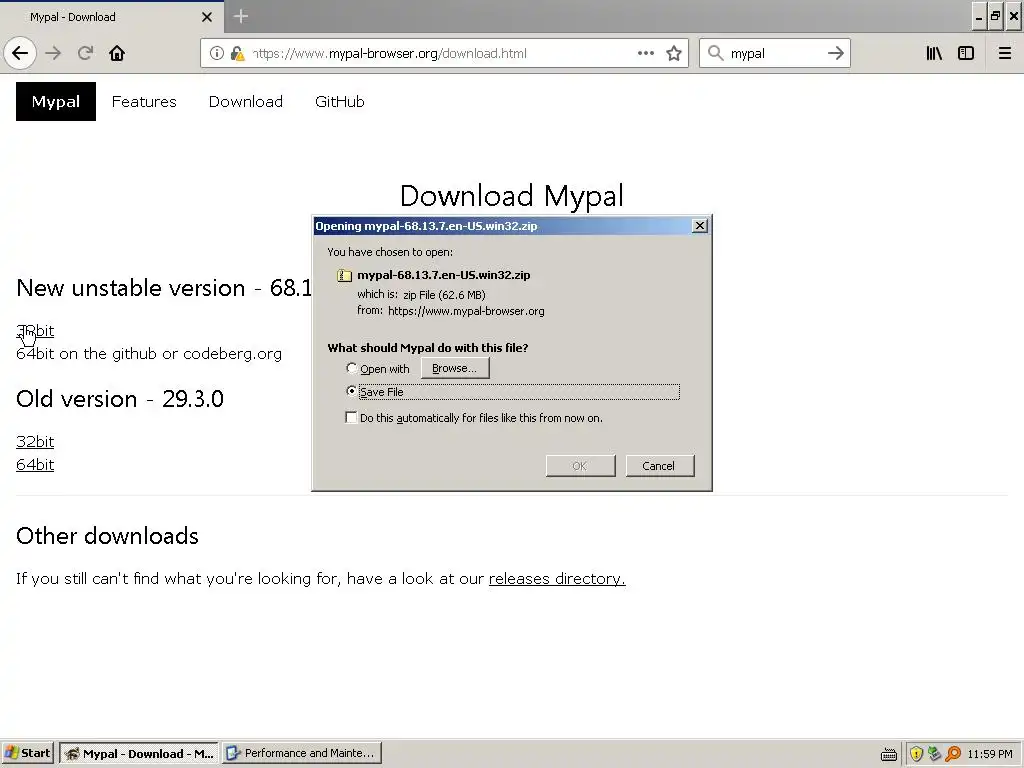The image size is (1024, 768).
Task: Open a new tab with plus
Action: pyautogui.click(x=240, y=16)
